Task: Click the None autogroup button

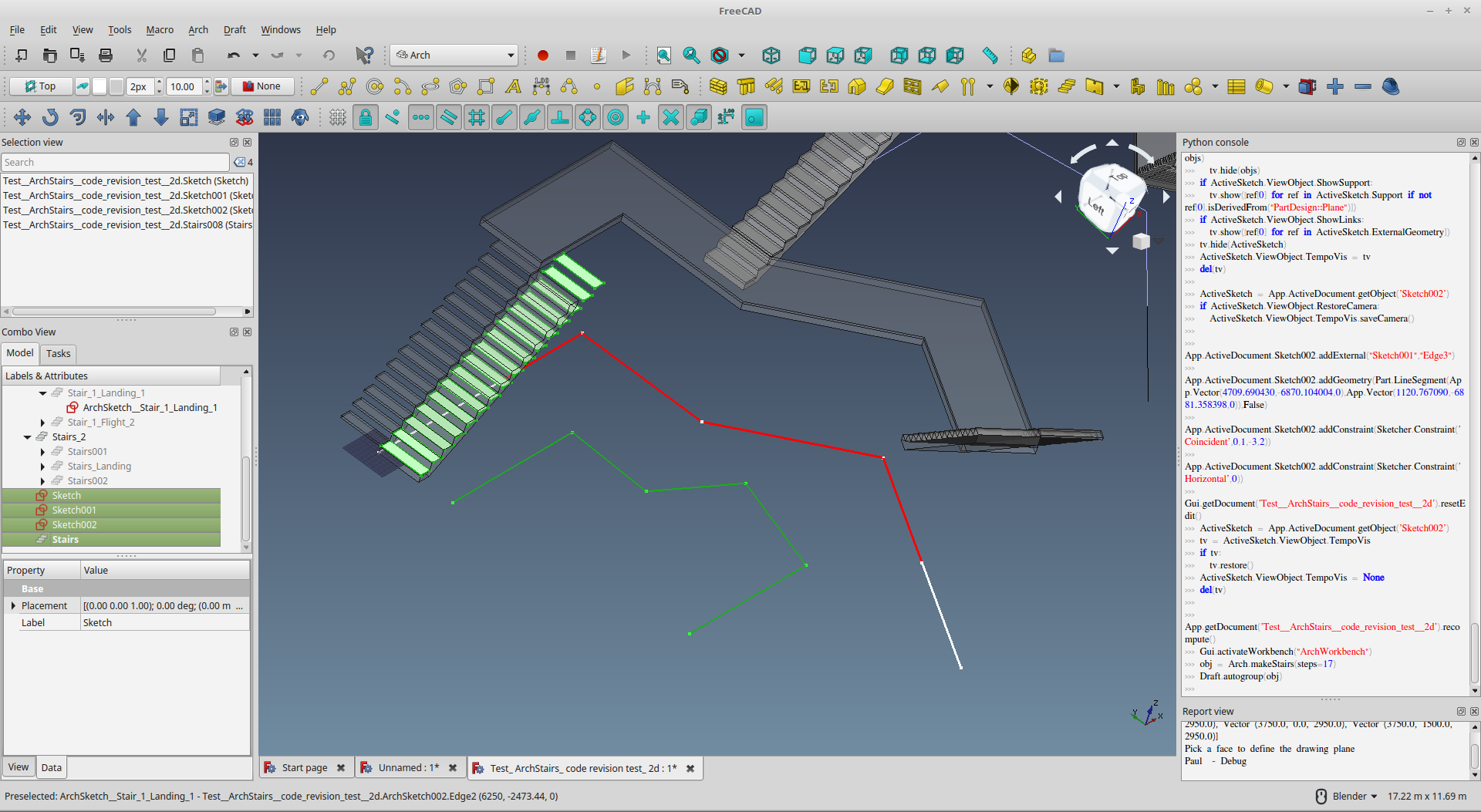Action: (x=262, y=86)
